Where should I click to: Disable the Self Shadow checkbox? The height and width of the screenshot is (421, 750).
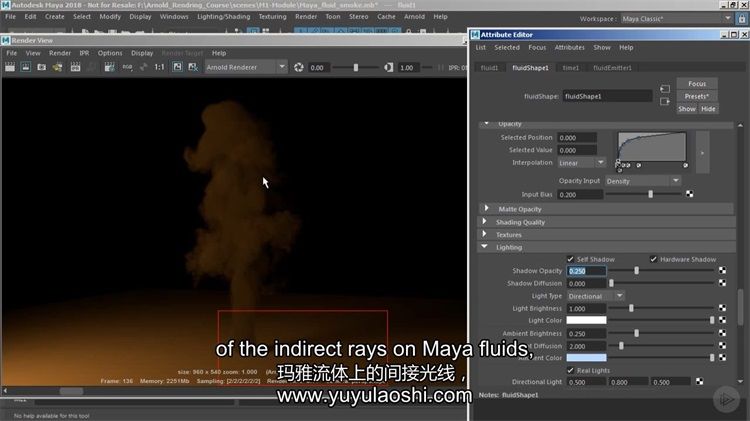tap(571, 259)
